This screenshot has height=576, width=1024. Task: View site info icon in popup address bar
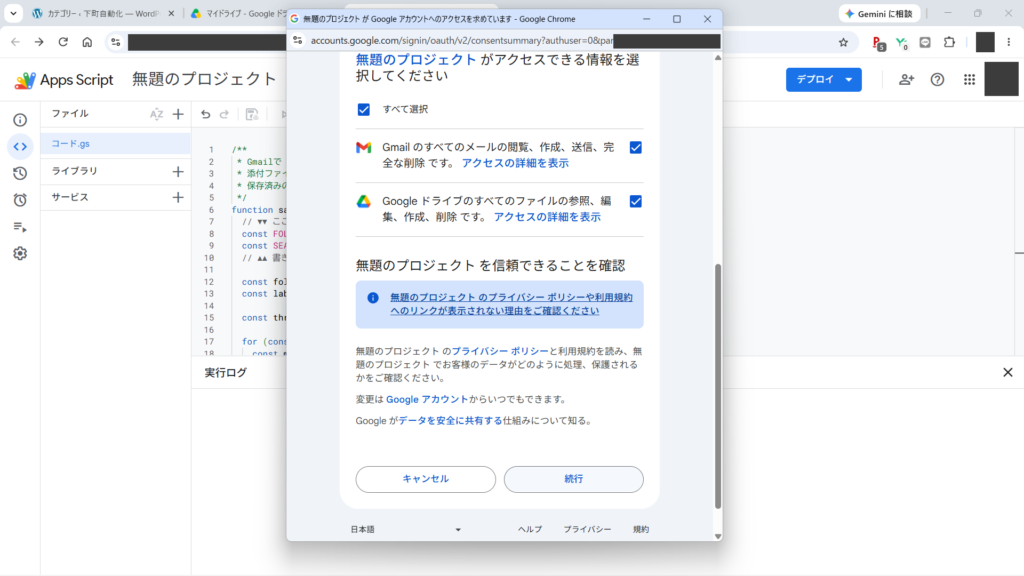298,40
